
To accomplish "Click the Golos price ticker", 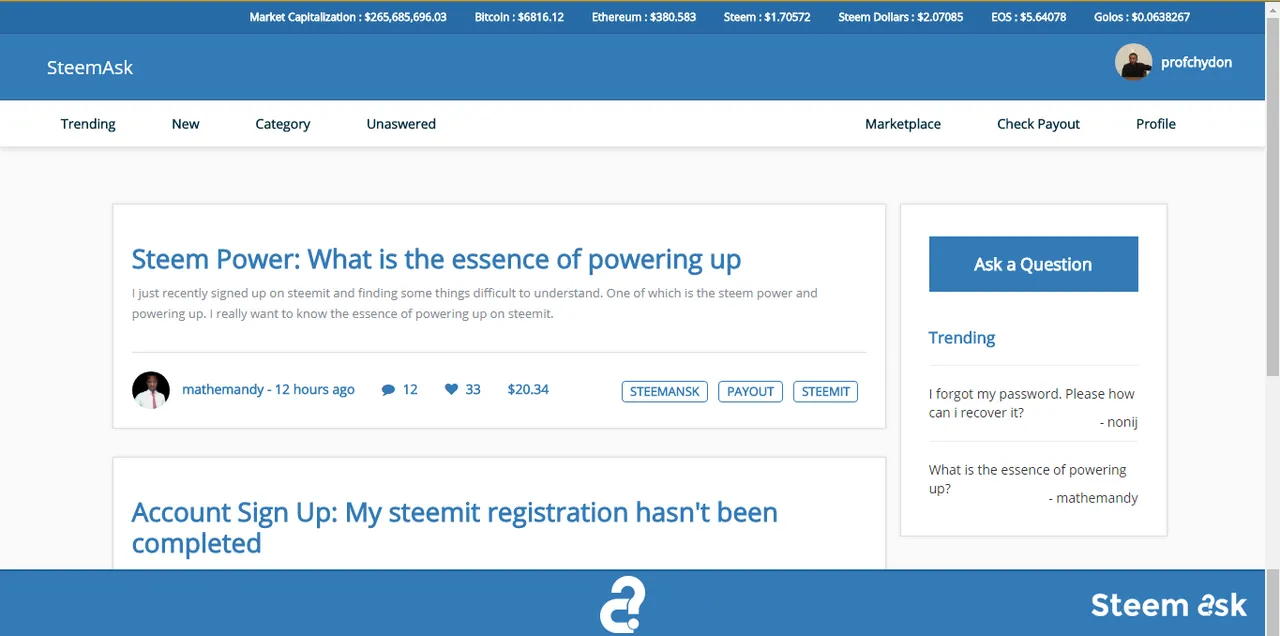I will 1142,17.
